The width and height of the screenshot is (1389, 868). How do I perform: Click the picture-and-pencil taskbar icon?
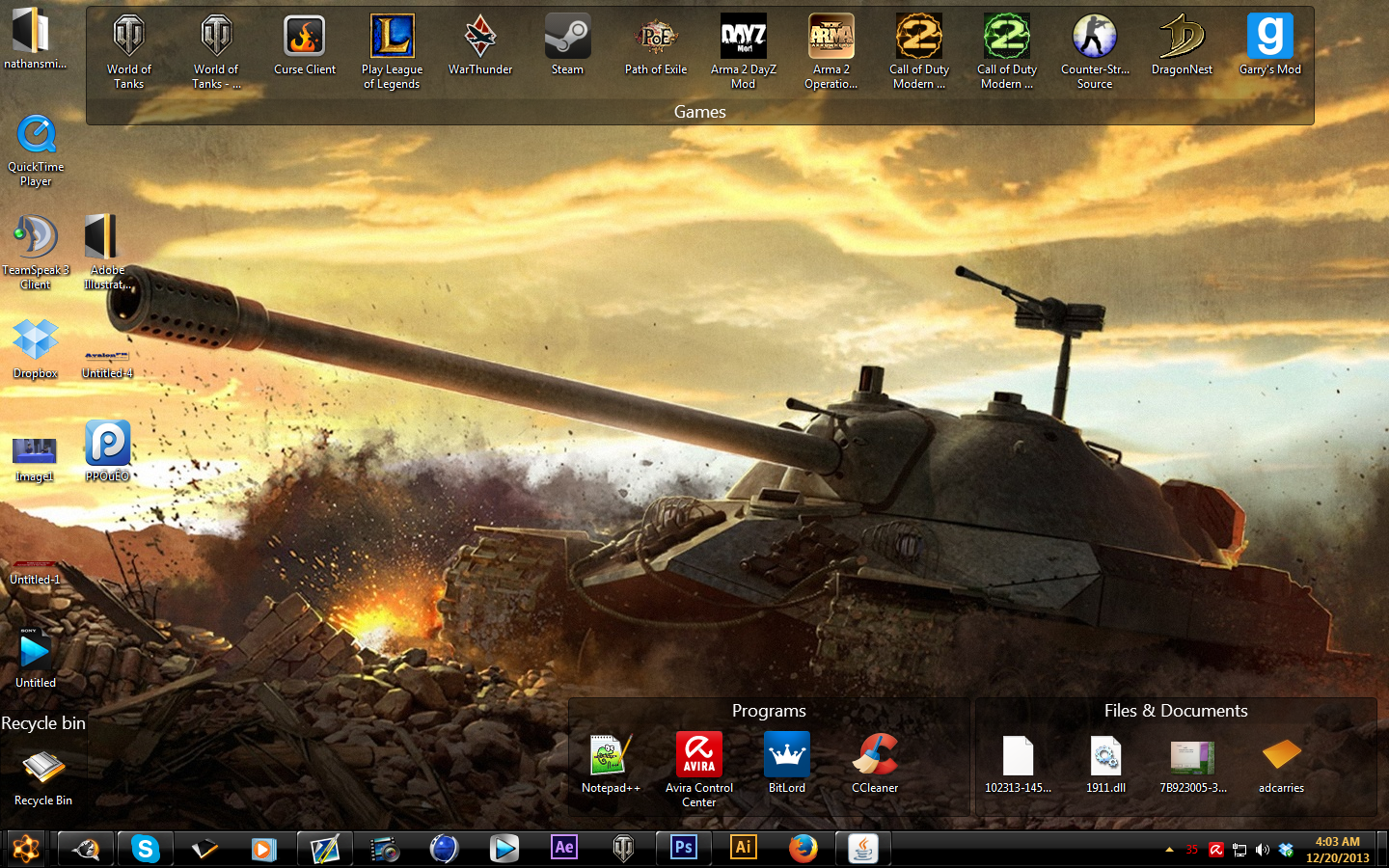[324, 849]
